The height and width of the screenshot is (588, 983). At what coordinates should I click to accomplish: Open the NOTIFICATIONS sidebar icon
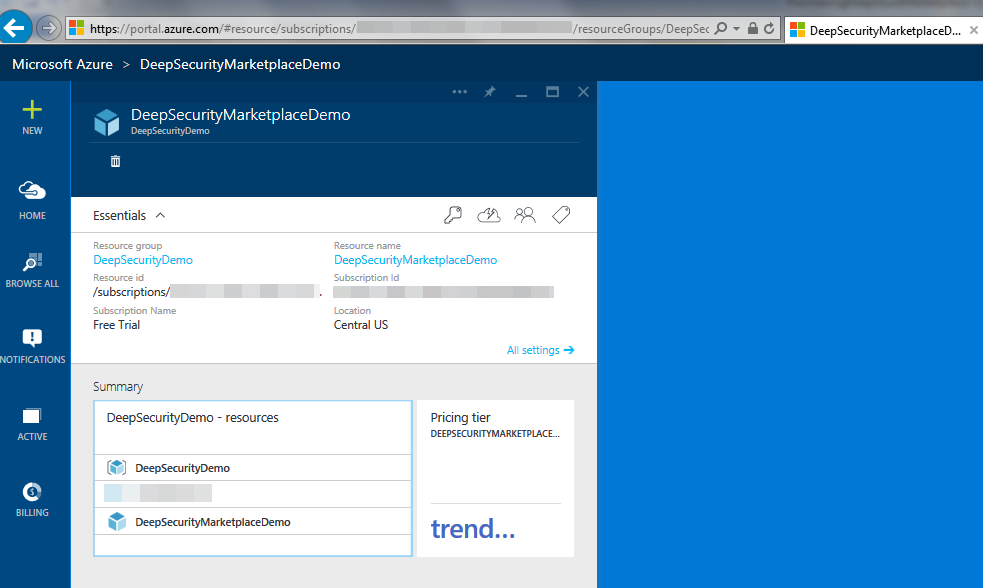tap(32, 340)
